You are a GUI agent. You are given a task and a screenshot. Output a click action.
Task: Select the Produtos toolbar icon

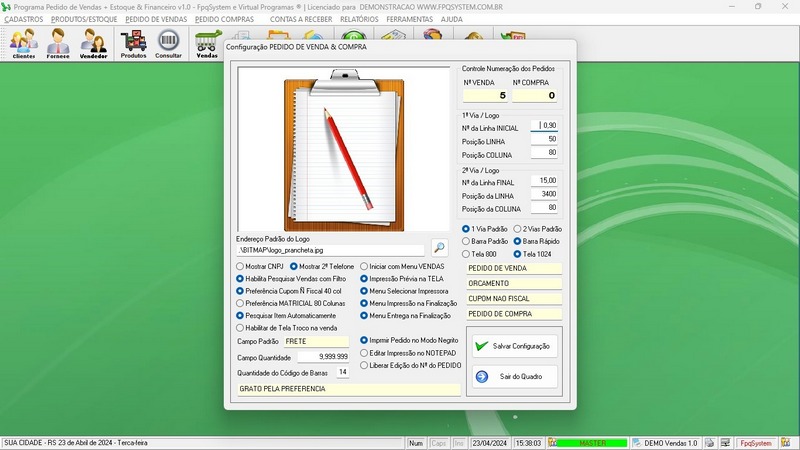pos(133,43)
